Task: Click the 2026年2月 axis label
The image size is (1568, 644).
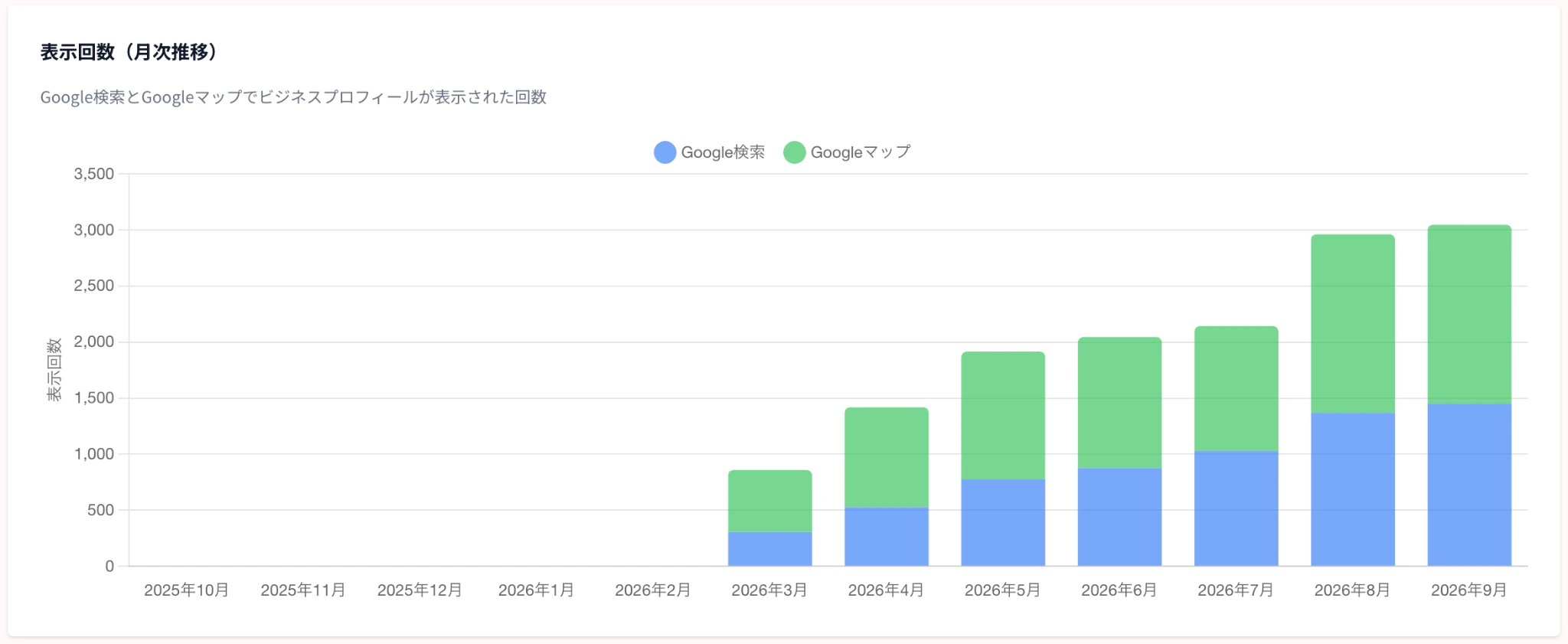Action: tap(653, 590)
